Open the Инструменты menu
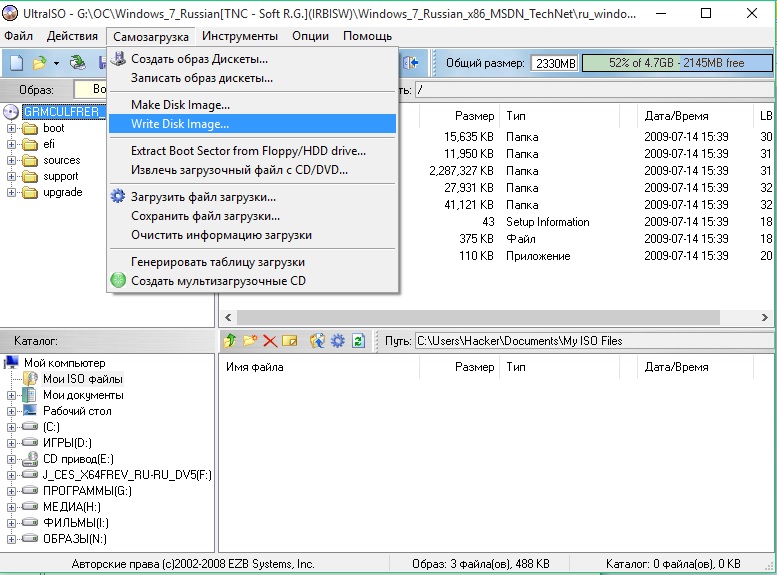Image resolution: width=777 pixels, height=575 pixels. [240, 36]
